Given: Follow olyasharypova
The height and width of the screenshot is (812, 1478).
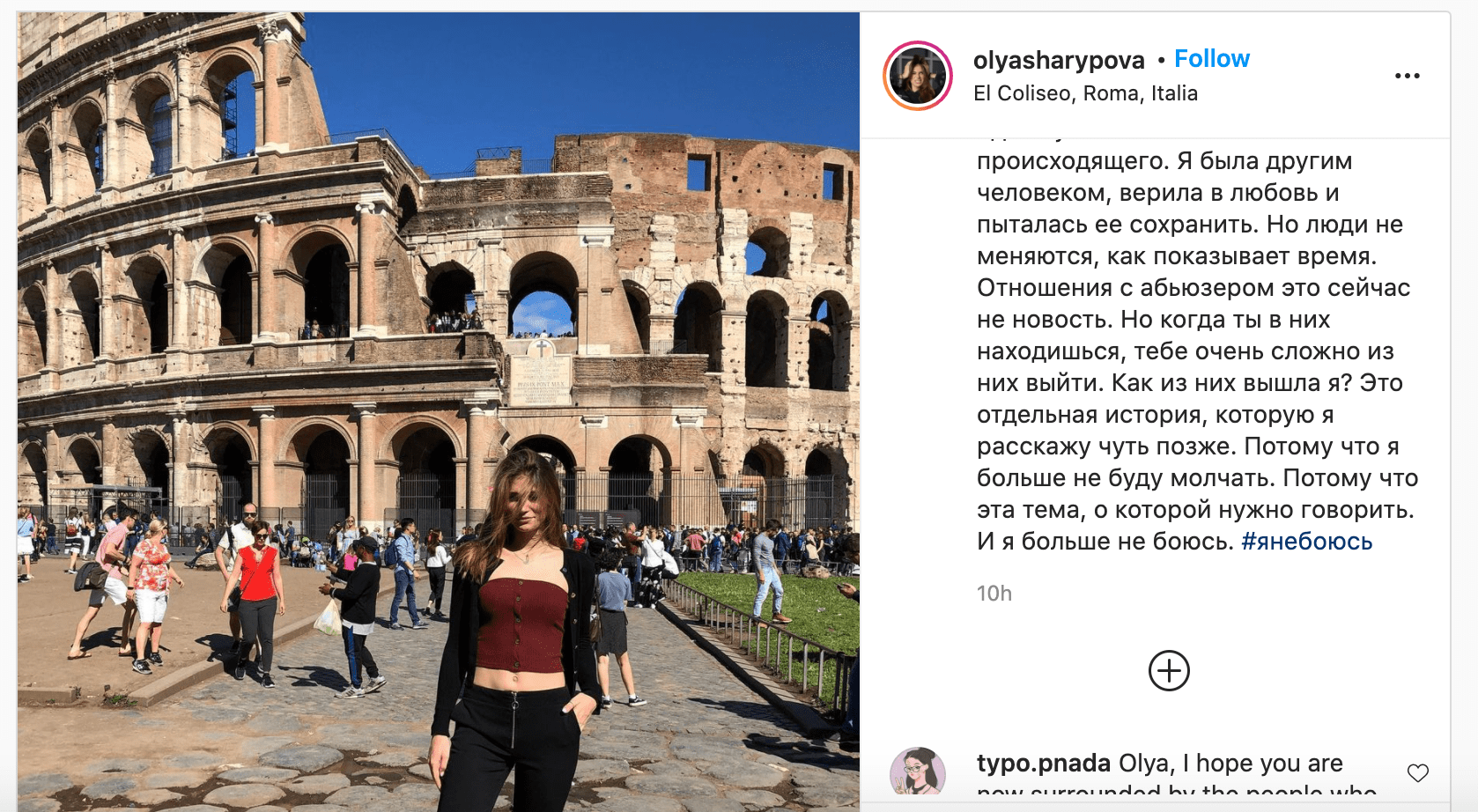Looking at the screenshot, I should pyautogui.click(x=1212, y=59).
